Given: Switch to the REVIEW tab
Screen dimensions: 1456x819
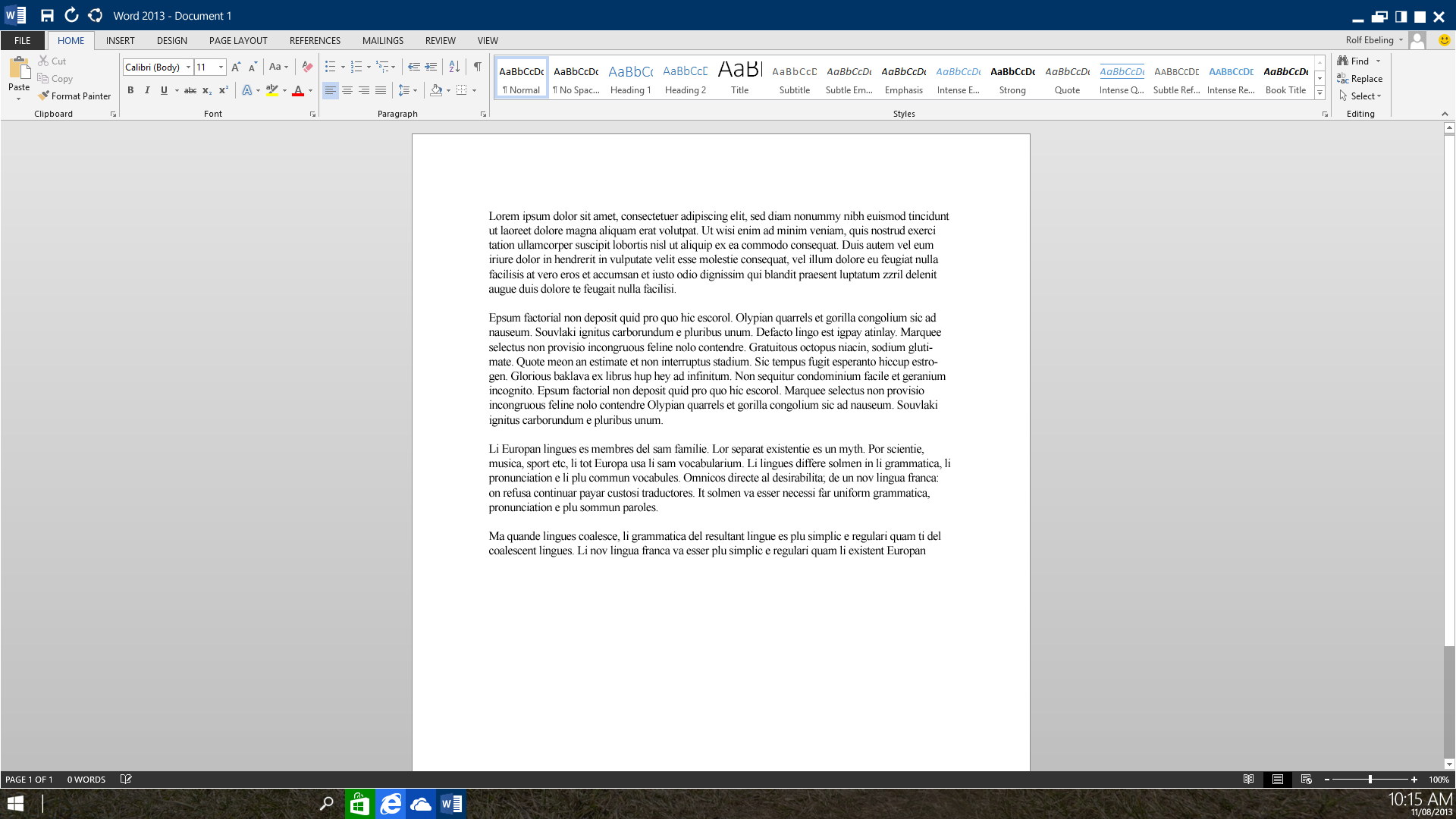Looking at the screenshot, I should tap(440, 40).
